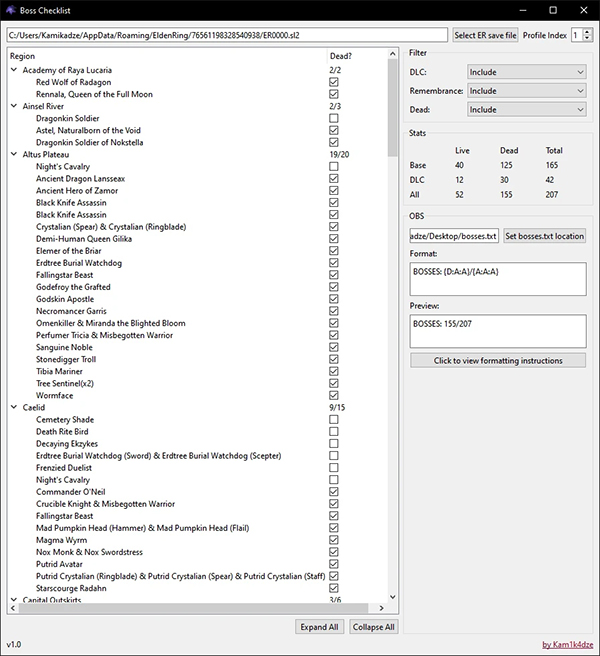Select the Wormface row

click(x=54, y=395)
